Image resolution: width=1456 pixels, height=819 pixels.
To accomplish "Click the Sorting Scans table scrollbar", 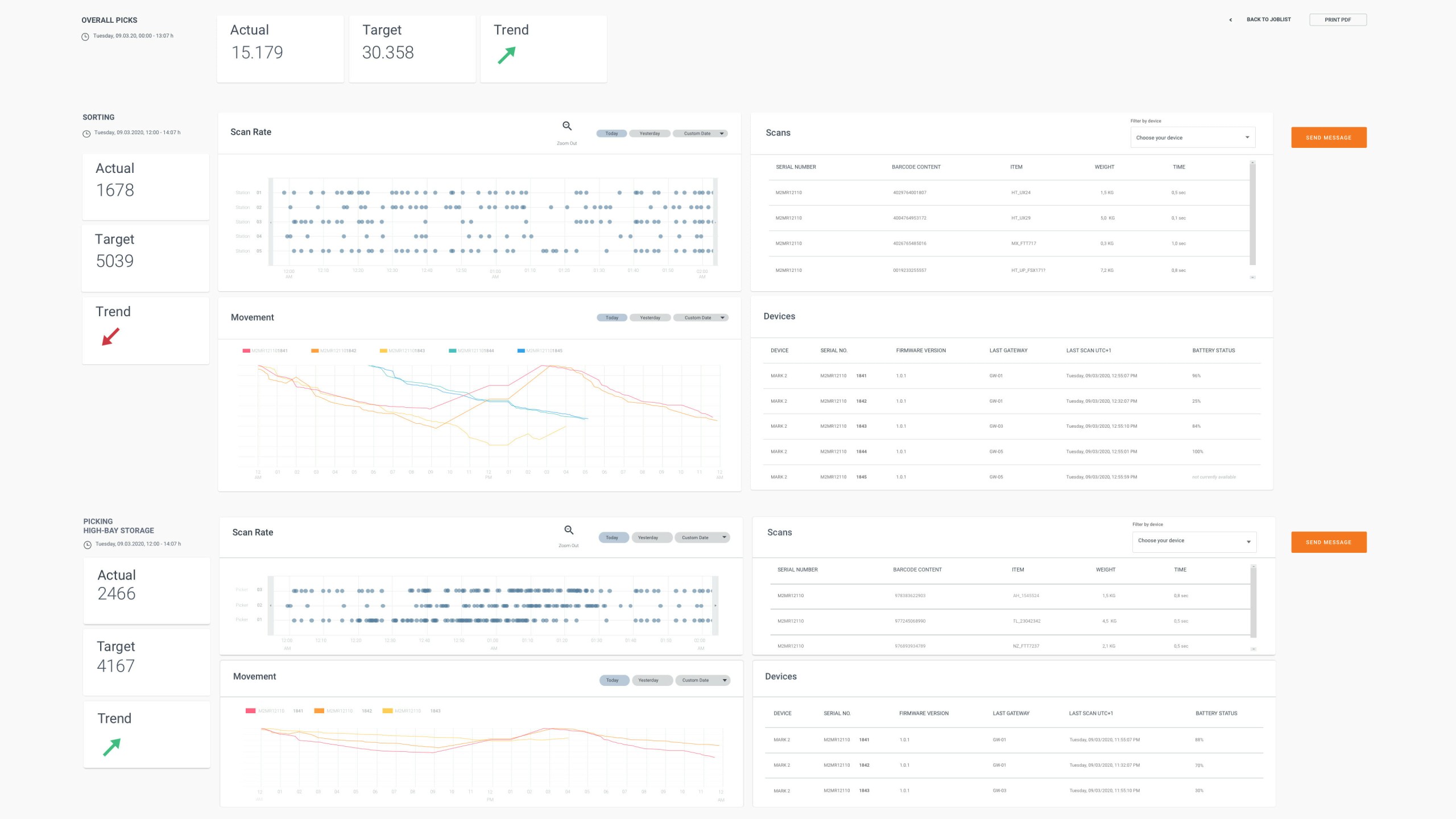I will click(1252, 213).
